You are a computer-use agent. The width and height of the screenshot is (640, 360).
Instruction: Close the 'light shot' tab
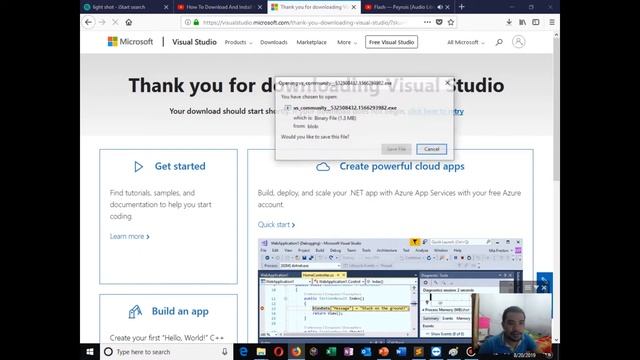166,7
